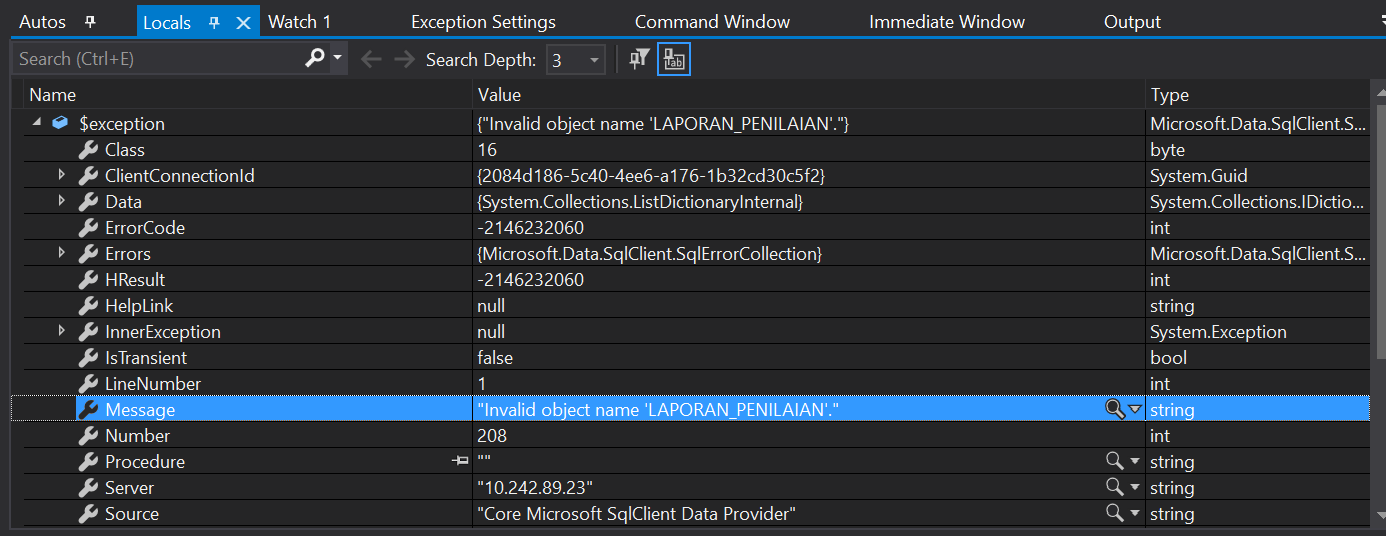The width and height of the screenshot is (1386, 536).
Task: Click the wrench icon beside Number
Action: (88, 436)
